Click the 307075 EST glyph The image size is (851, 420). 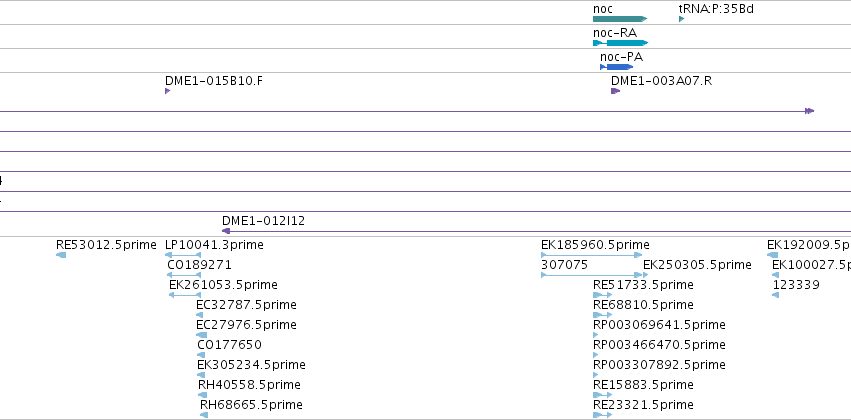click(592, 275)
